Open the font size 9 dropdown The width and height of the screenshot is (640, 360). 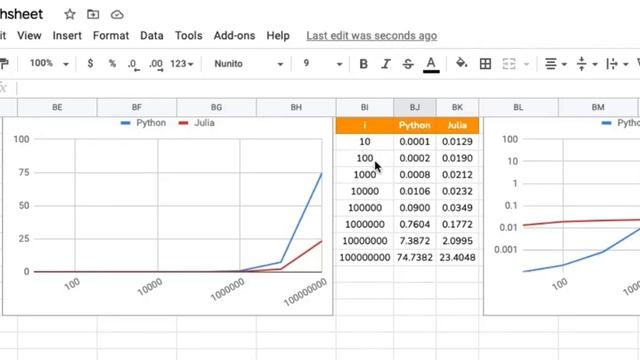click(322, 64)
